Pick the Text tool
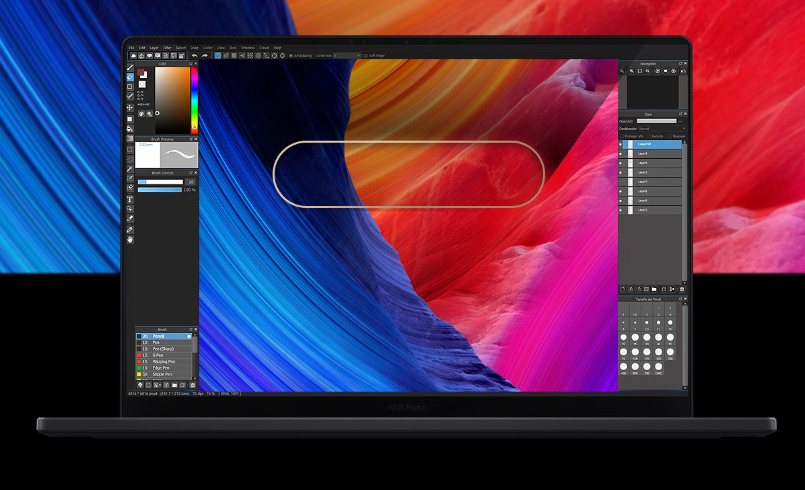The height and width of the screenshot is (490, 805). [x=130, y=199]
